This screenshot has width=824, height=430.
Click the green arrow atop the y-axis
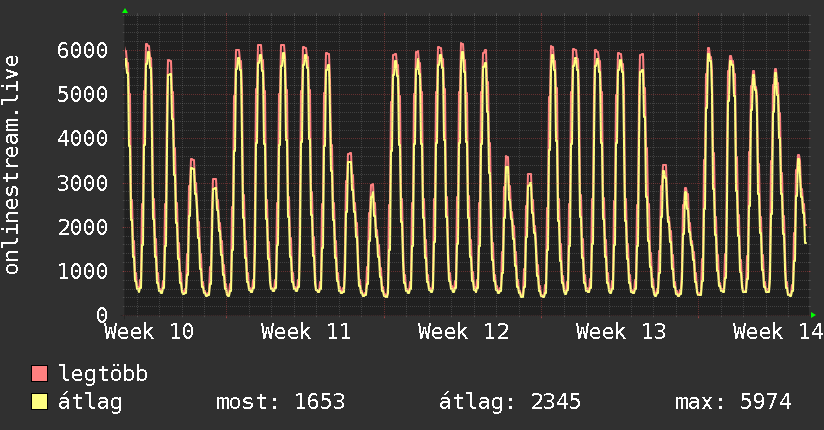125,11
